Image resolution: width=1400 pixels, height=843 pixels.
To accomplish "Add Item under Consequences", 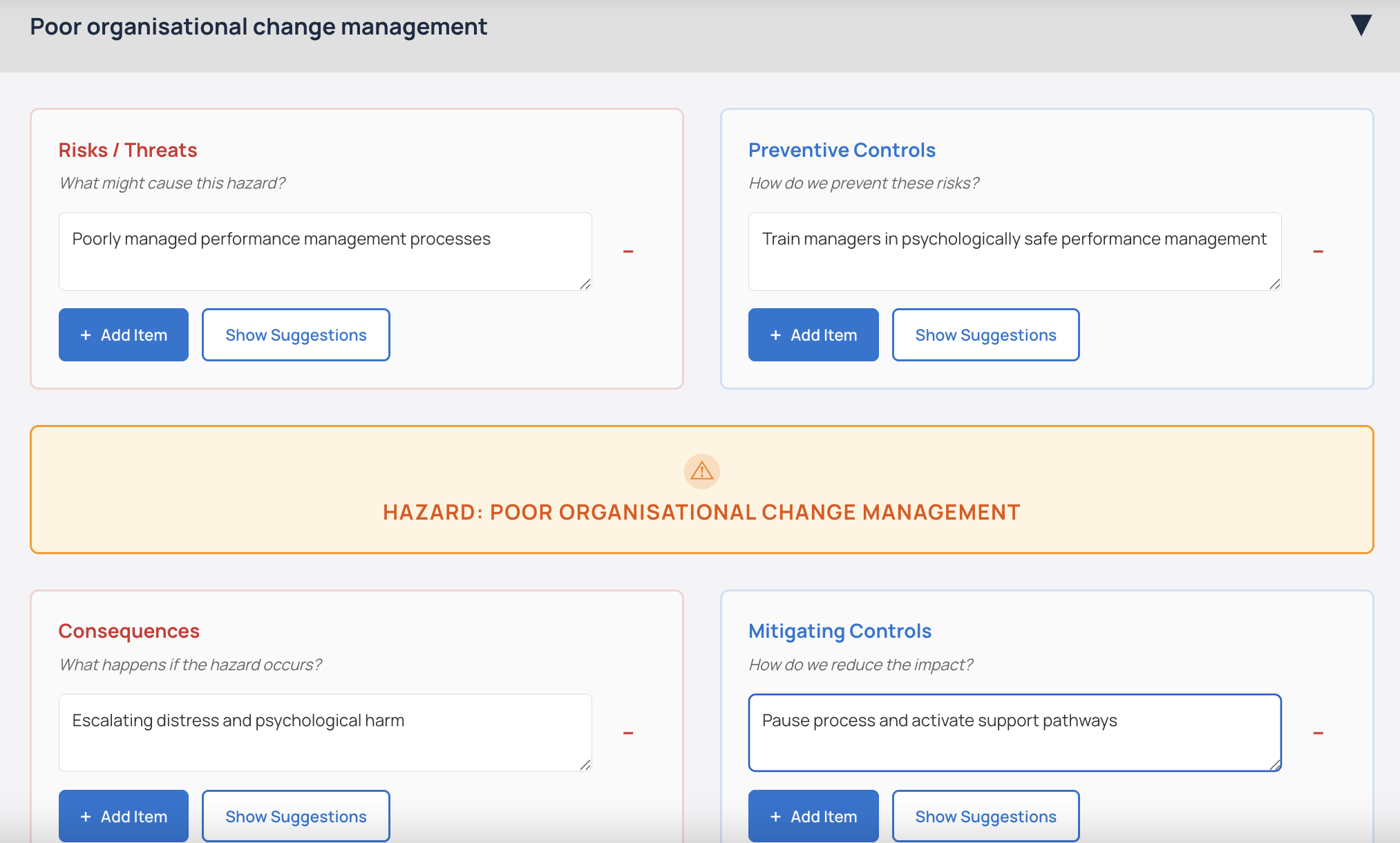I will pos(124,816).
